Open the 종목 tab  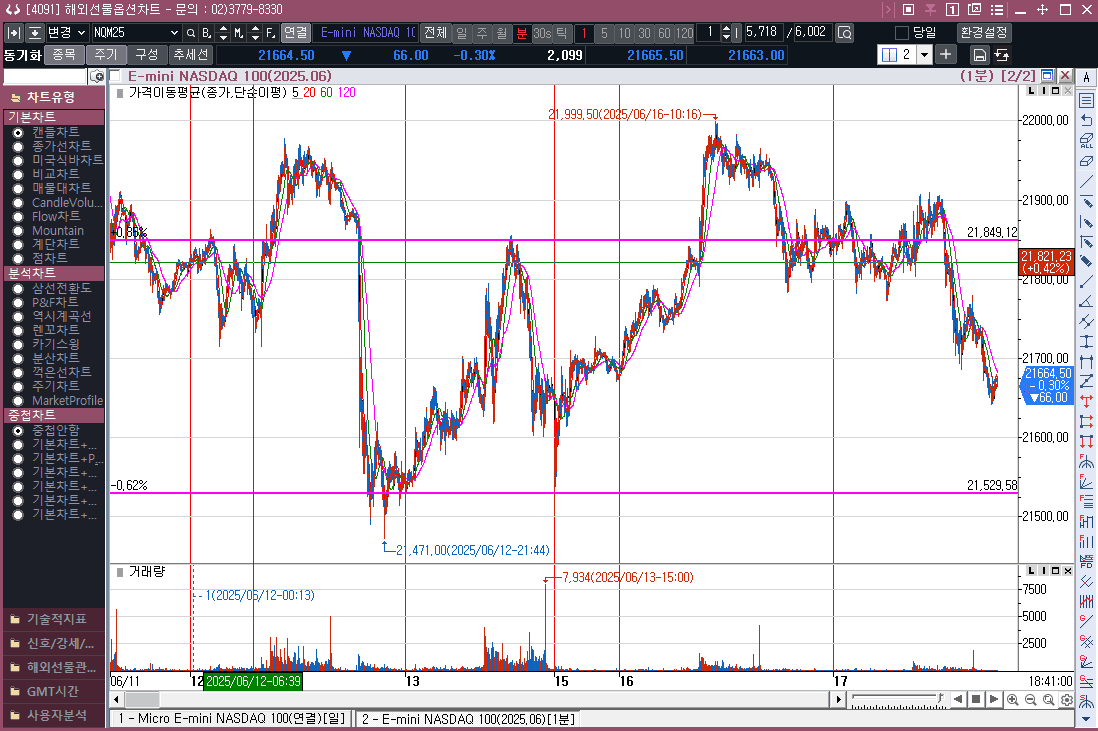coord(64,55)
